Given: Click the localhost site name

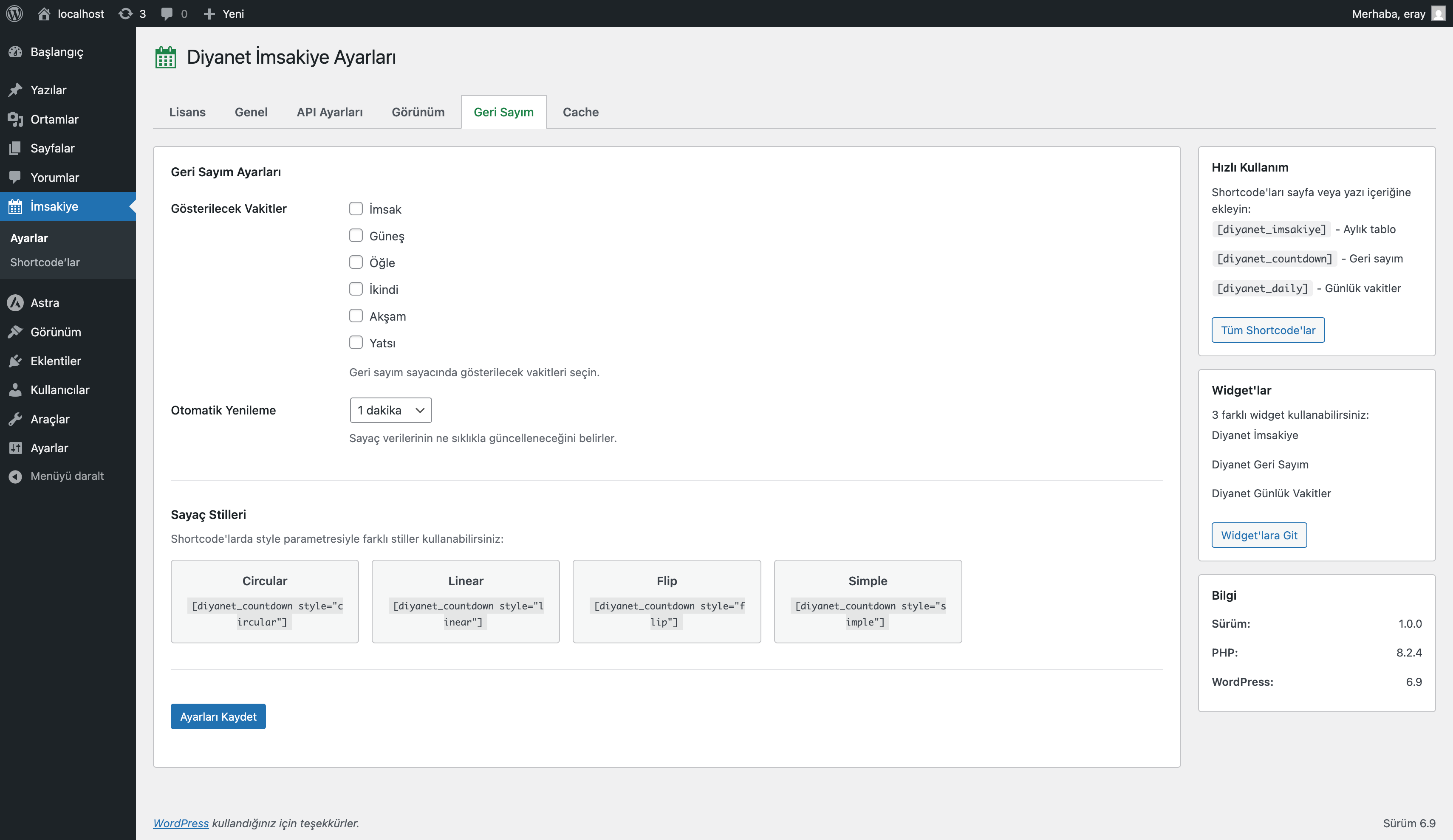Looking at the screenshot, I should tap(81, 14).
